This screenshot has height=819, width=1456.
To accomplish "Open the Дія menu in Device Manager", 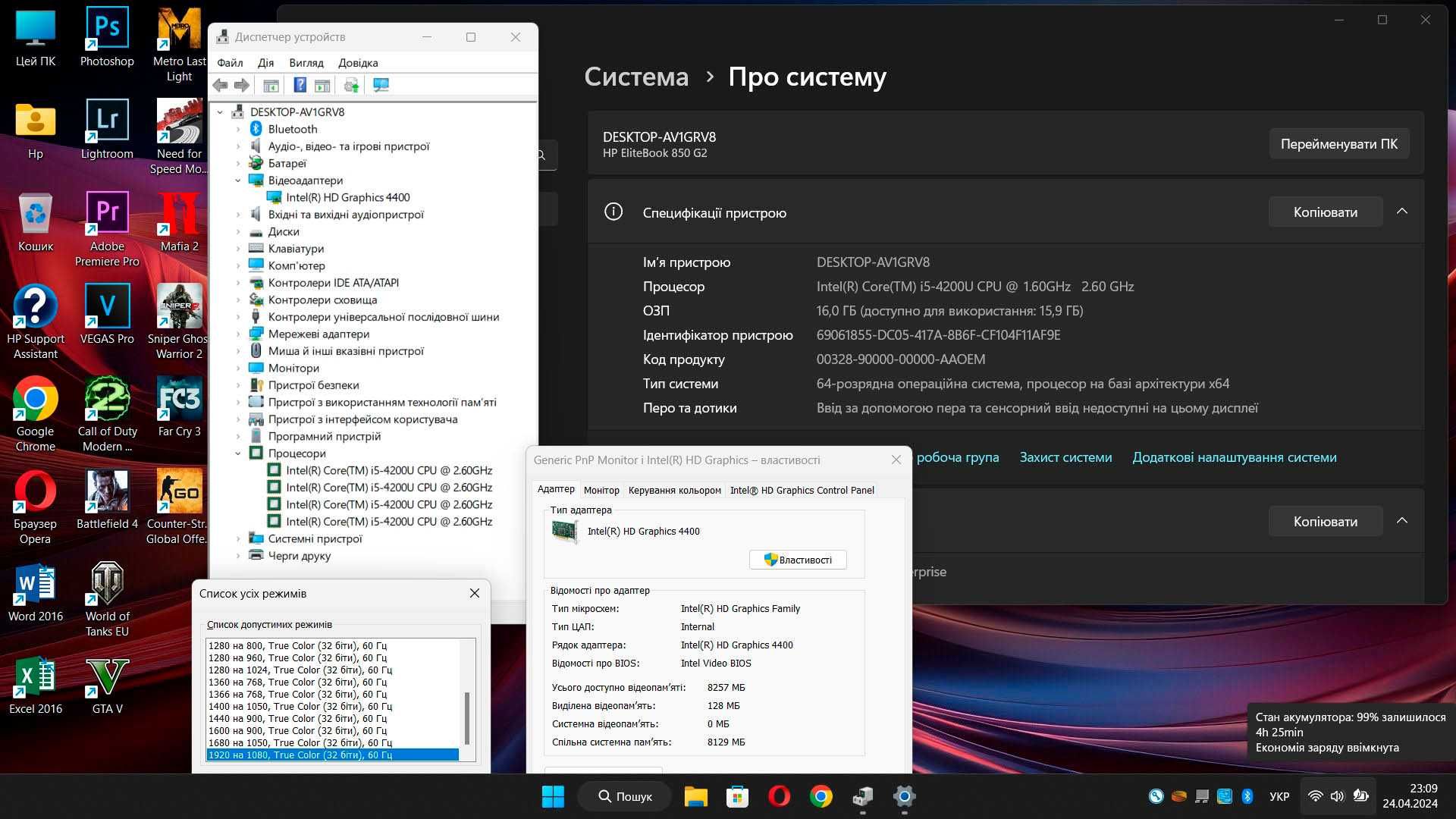I will click(x=265, y=63).
